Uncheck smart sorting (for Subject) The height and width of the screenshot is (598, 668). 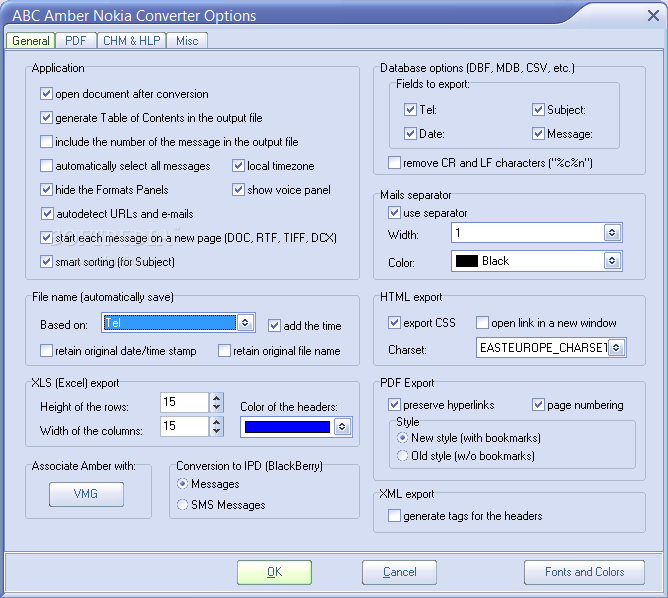pos(46,262)
